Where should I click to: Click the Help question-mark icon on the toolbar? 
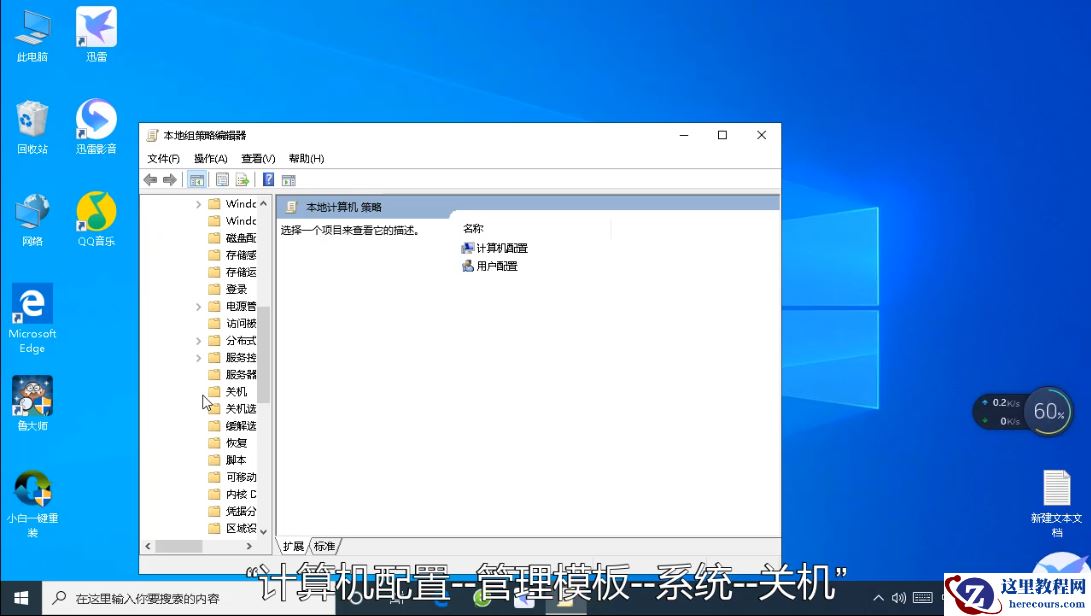point(266,179)
